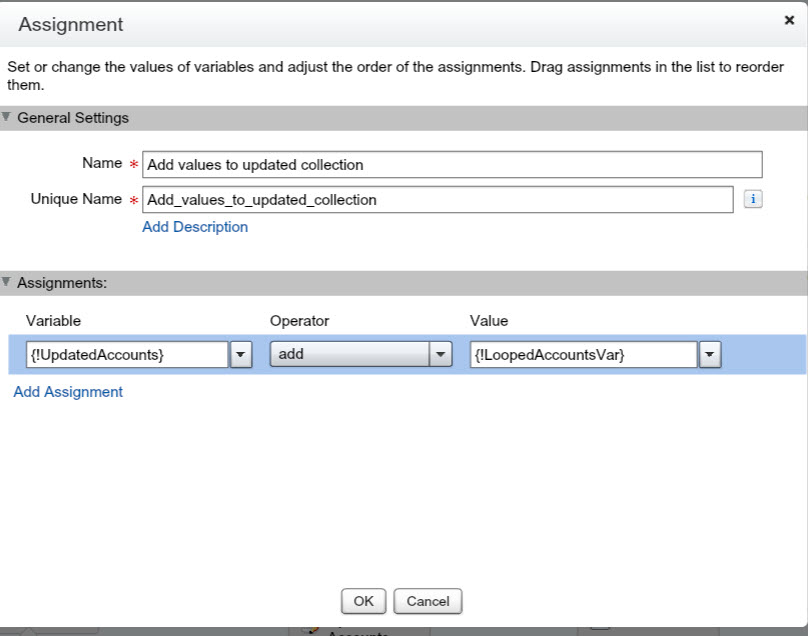Viewport: 808px width, 636px height.
Task: Close the Assignment dialog with the X
Action: tap(789, 20)
